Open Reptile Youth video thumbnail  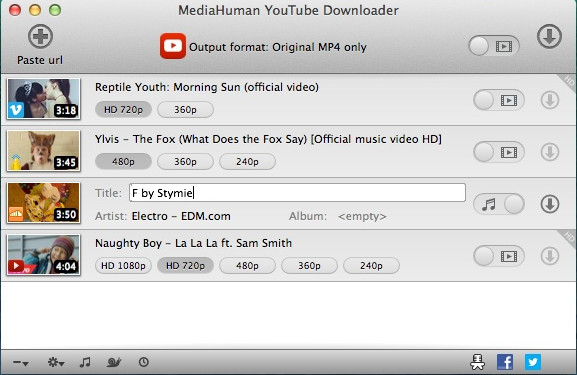tap(43, 99)
